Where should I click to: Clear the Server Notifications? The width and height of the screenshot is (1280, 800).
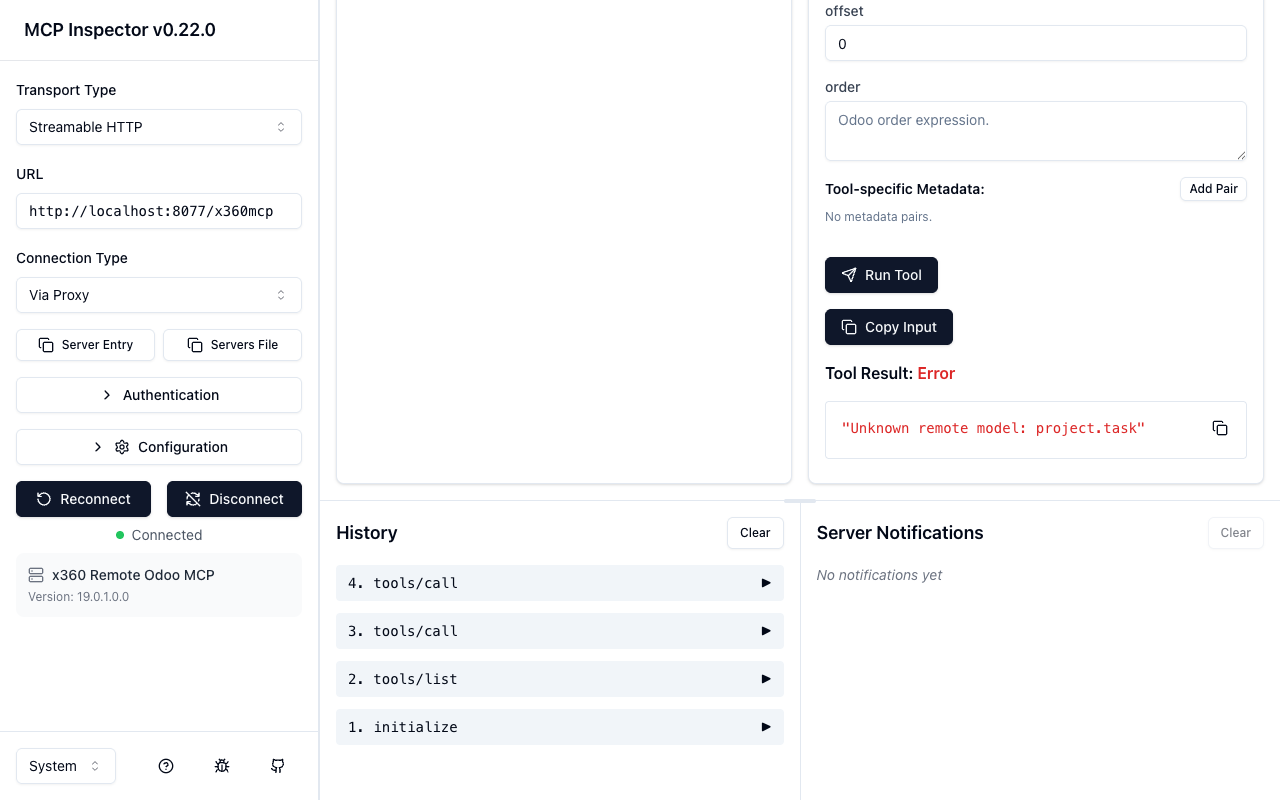(1235, 533)
